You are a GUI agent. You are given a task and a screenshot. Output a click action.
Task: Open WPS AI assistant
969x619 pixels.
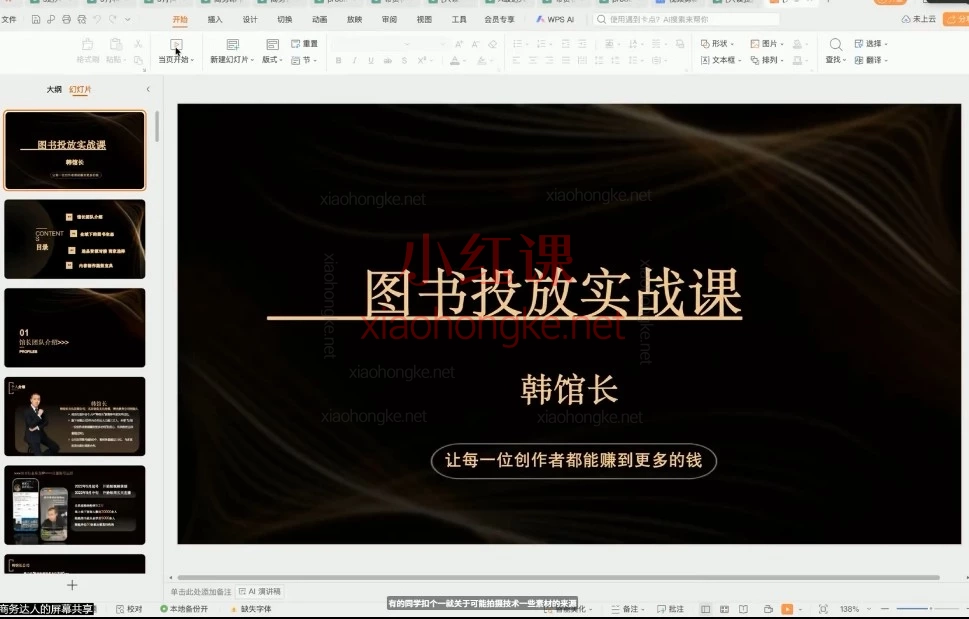(555, 20)
